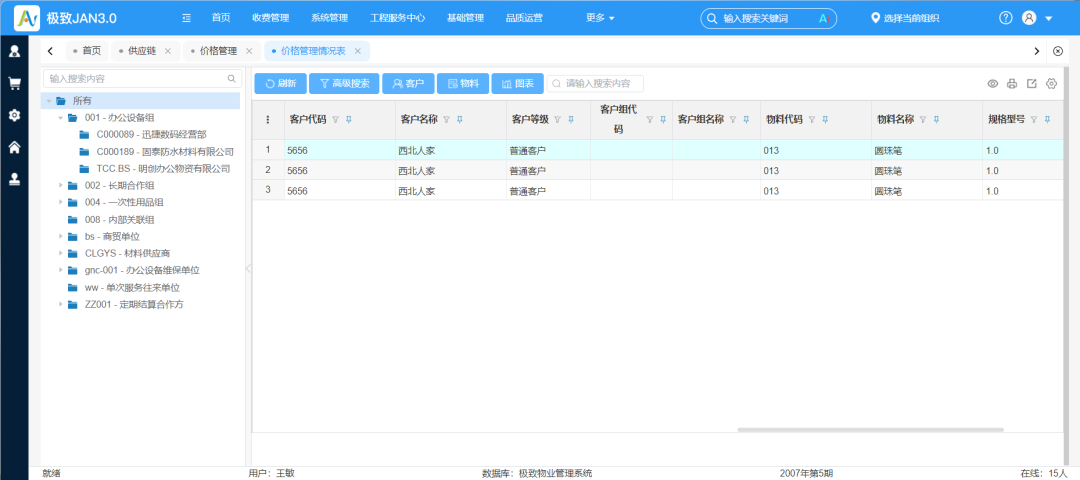1080x480 pixels.
Task: Click the 高级搜索 button
Action: coord(344,84)
